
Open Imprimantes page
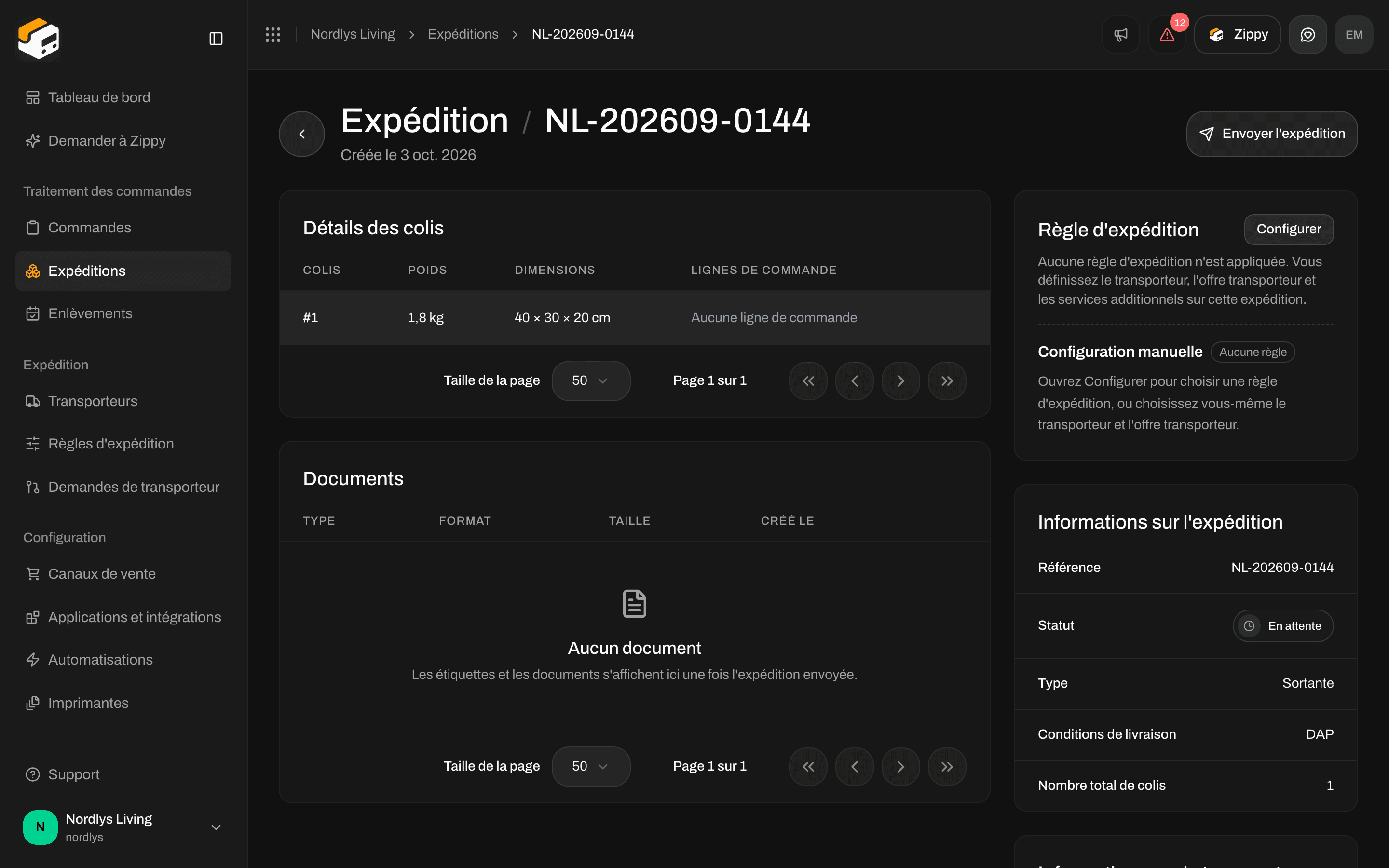click(x=123, y=703)
